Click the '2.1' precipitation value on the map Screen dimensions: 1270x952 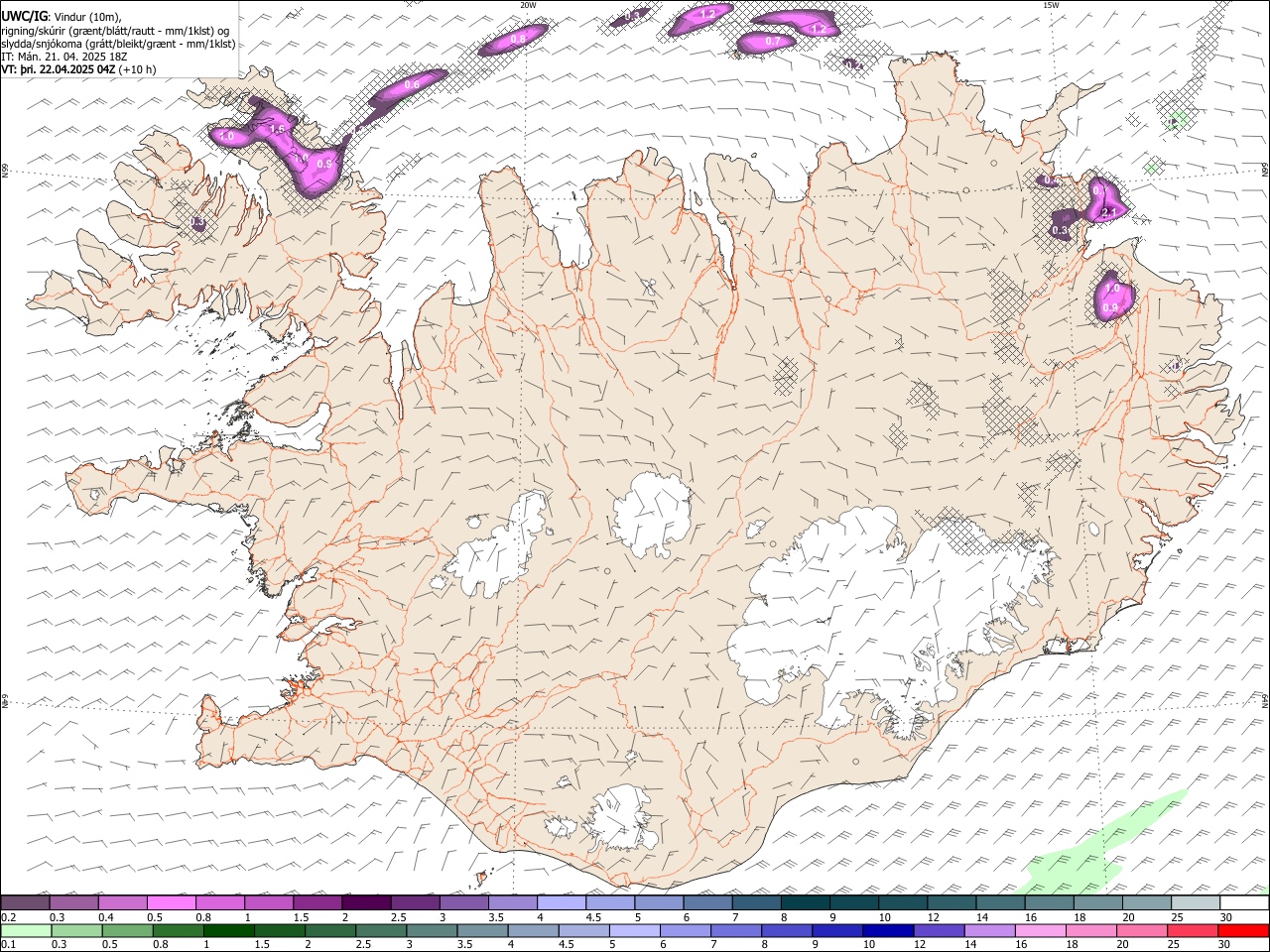(x=1109, y=212)
